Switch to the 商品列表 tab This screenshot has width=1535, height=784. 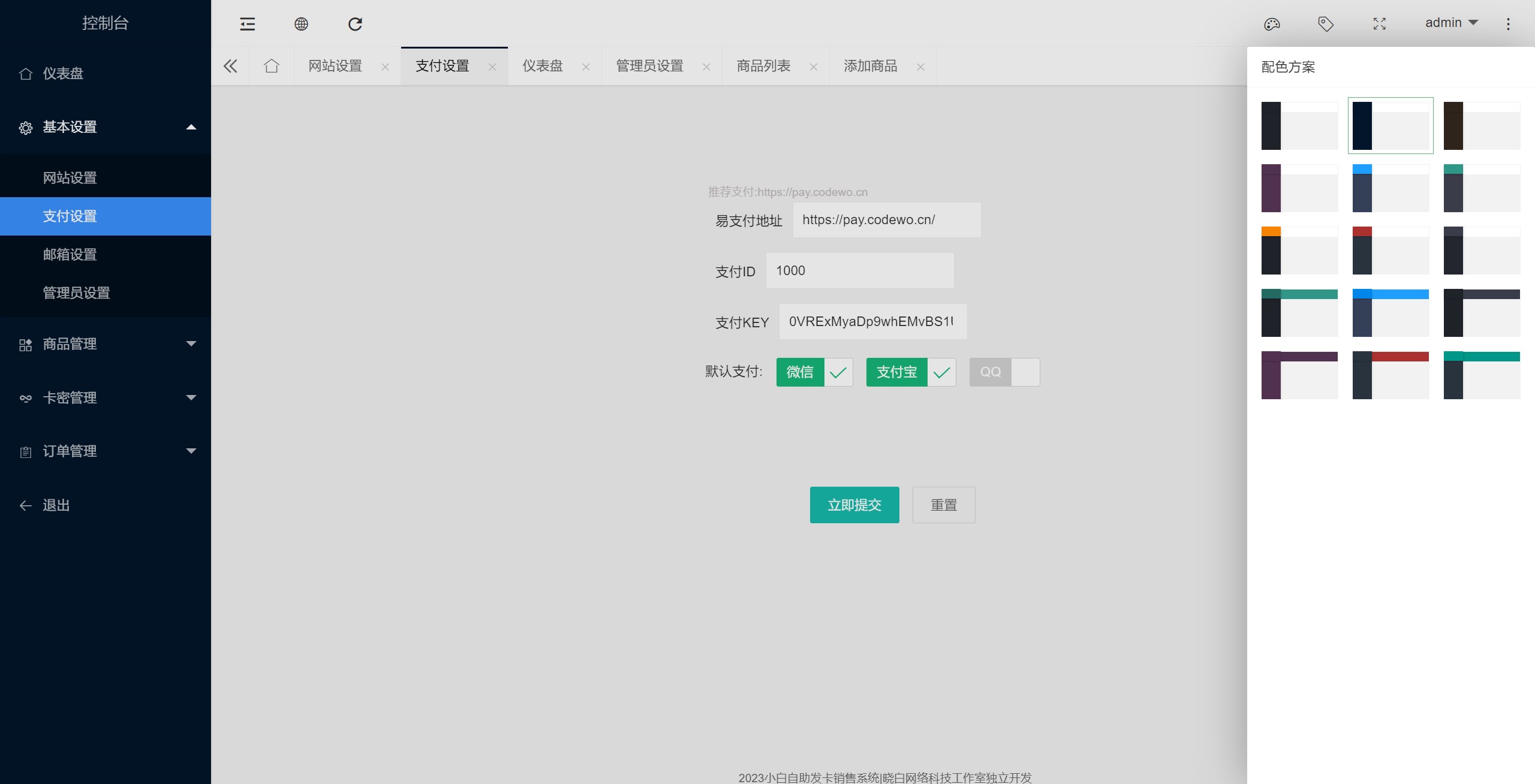pos(763,66)
